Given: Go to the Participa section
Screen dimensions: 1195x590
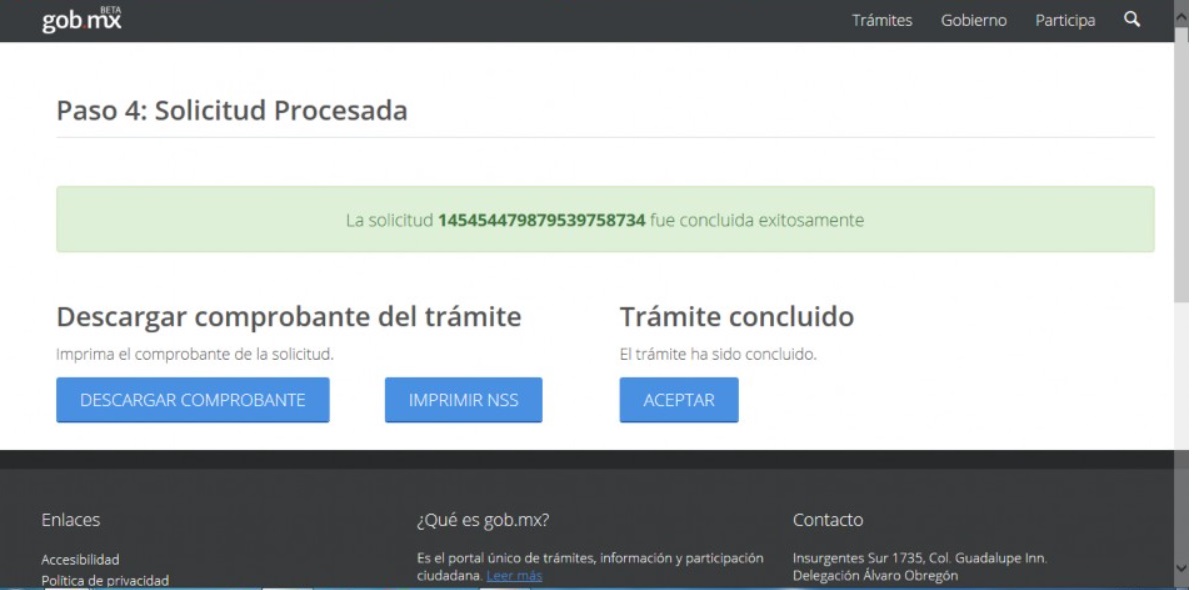Looking at the screenshot, I should point(1064,21).
